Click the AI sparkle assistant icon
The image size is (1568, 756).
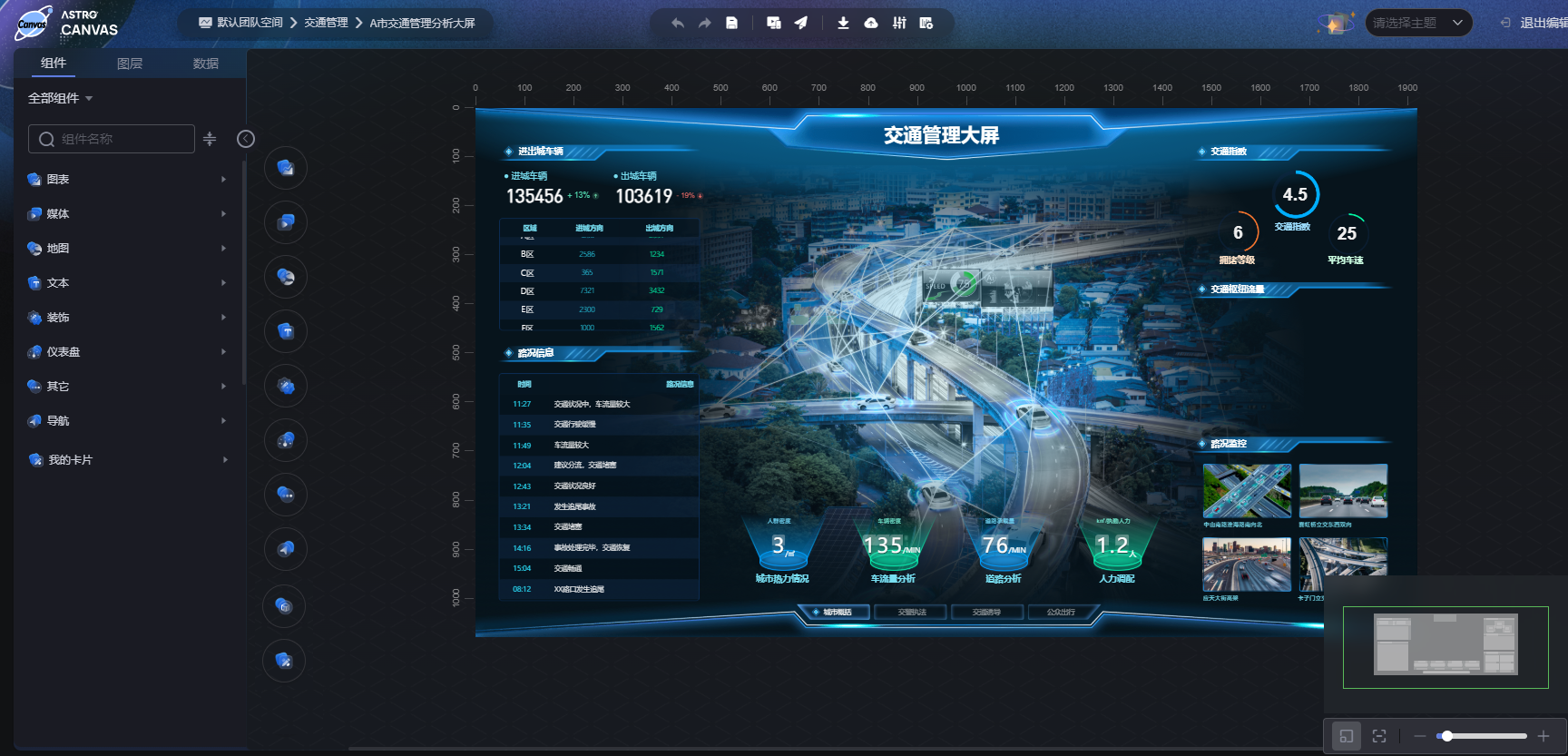(x=1335, y=24)
